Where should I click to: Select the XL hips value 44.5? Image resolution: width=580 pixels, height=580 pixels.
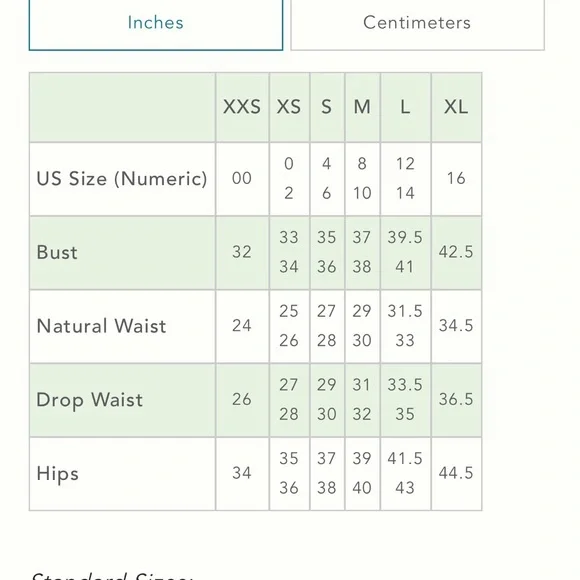(456, 473)
